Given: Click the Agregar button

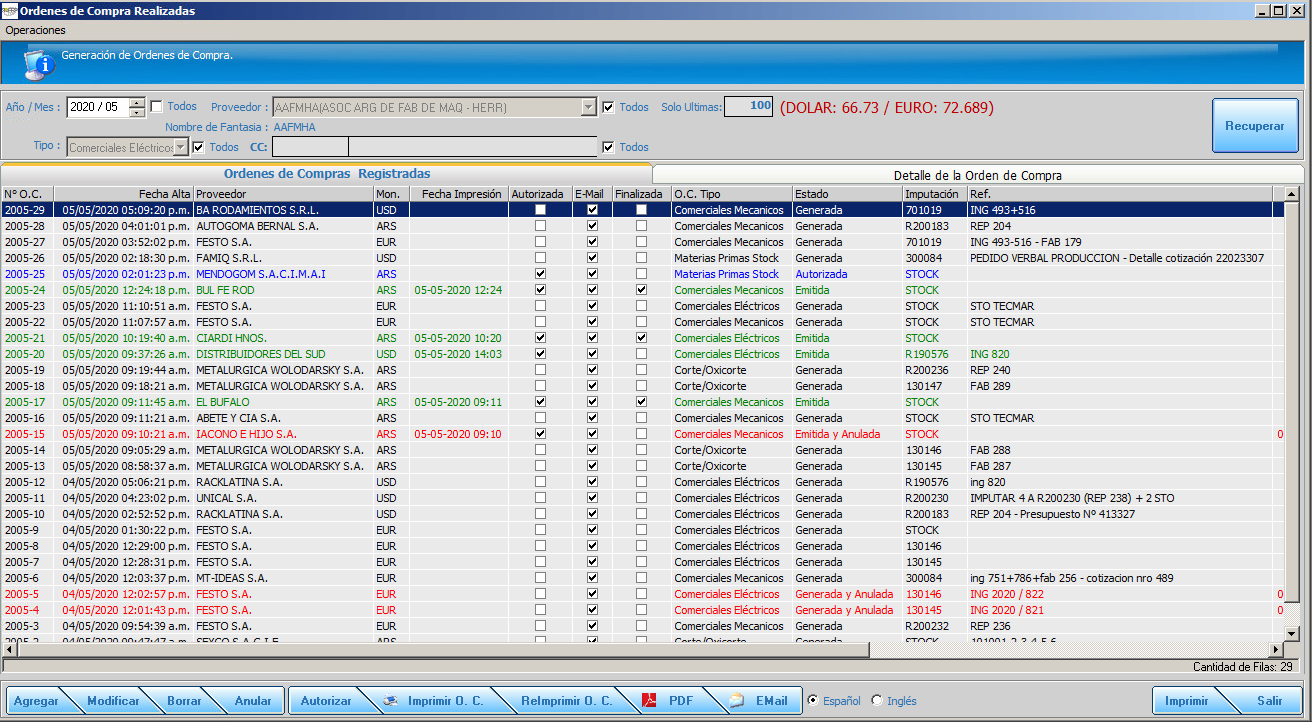Looking at the screenshot, I should click(x=36, y=701).
